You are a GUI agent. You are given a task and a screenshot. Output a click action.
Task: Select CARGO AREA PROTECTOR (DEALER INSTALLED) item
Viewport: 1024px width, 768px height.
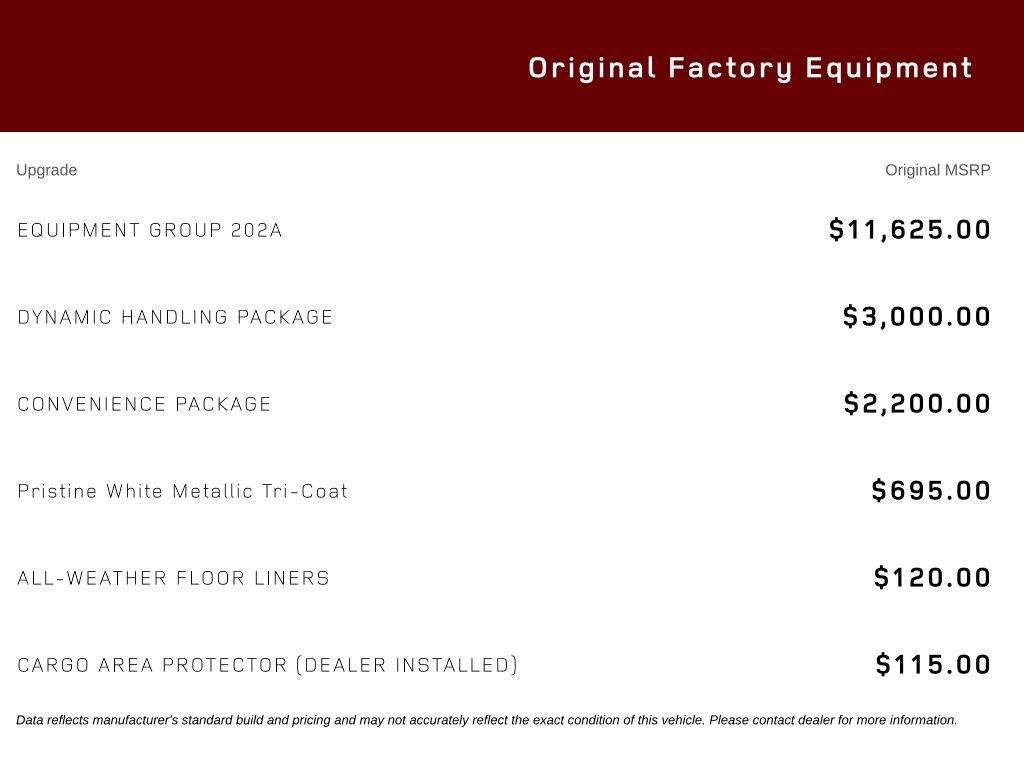pyautogui.click(x=267, y=665)
